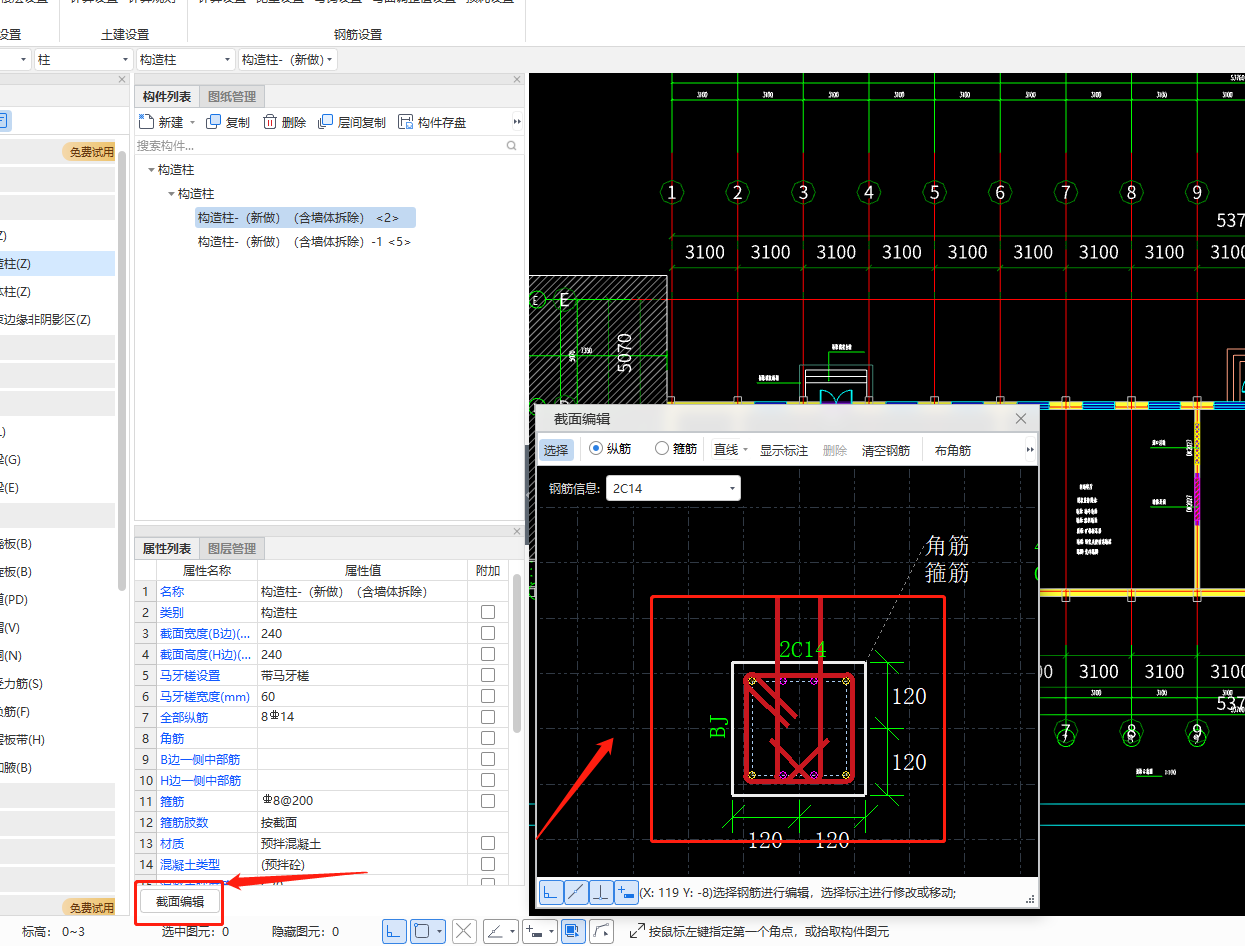The width and height of the screenshot is (1245, 946).
Task: Switch to the 属性列表 tab
Action: (x=167, y=548)
